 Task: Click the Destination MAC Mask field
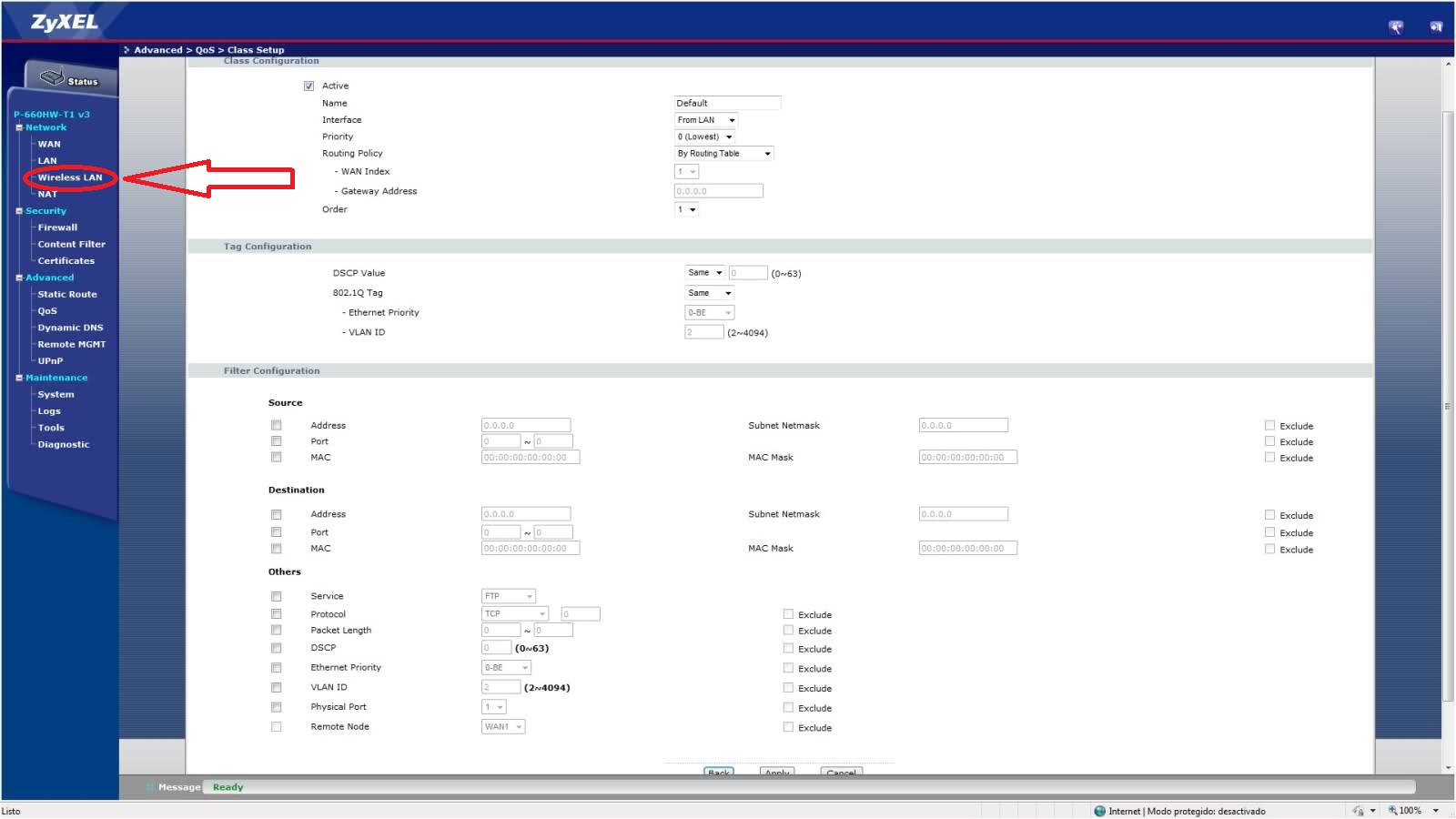click(x=967, y=548)
